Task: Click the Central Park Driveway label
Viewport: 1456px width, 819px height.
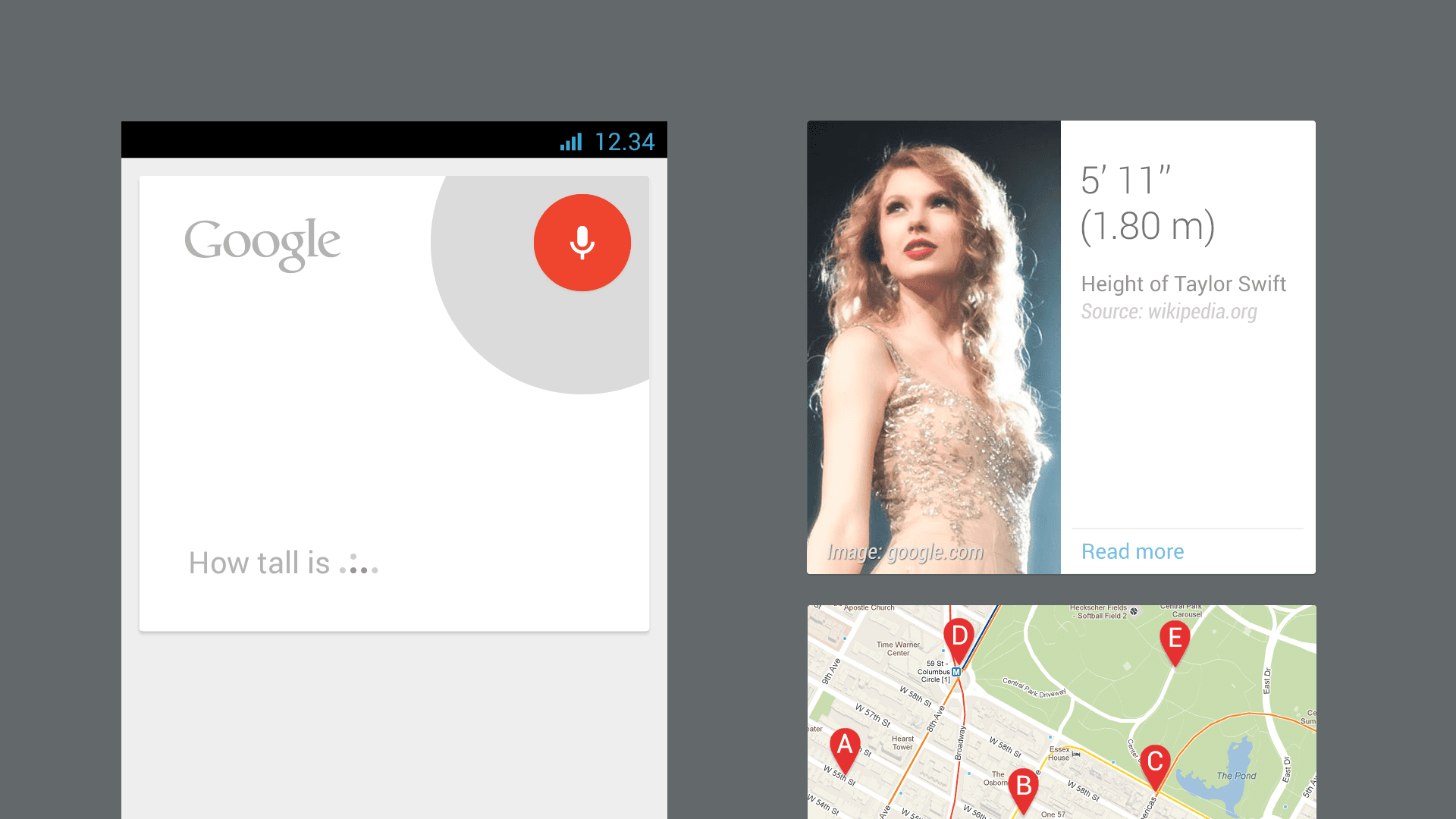Action: click(x=1034, y=688)
